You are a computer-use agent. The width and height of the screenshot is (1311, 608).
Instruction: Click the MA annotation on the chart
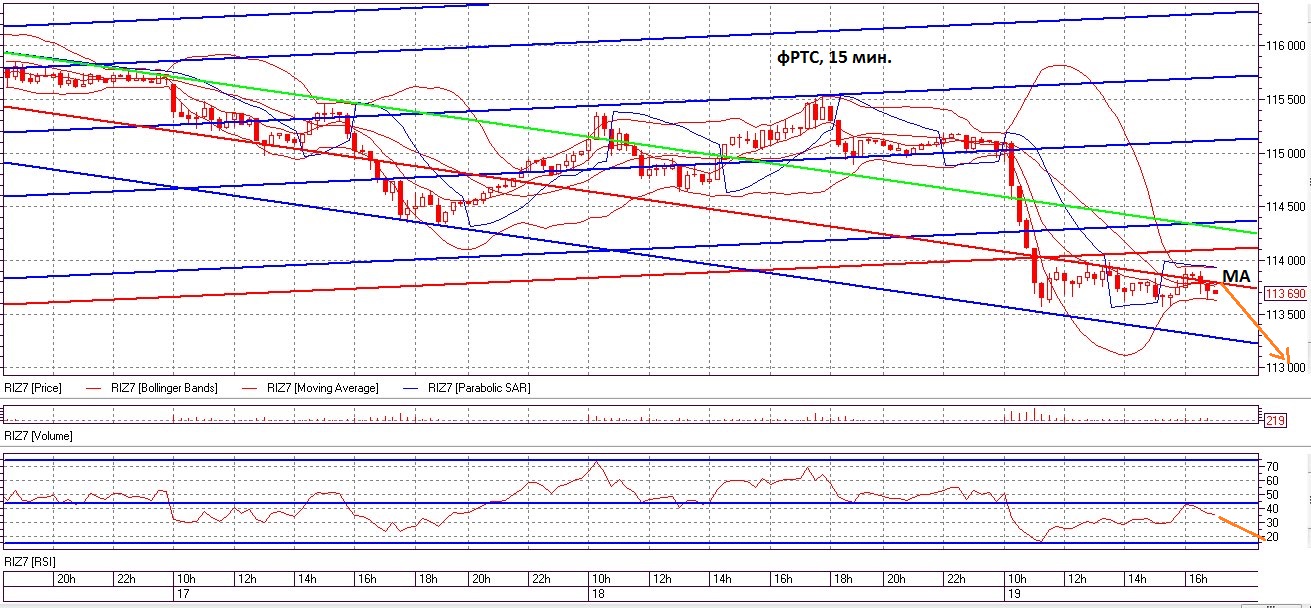pos(1236,275)
